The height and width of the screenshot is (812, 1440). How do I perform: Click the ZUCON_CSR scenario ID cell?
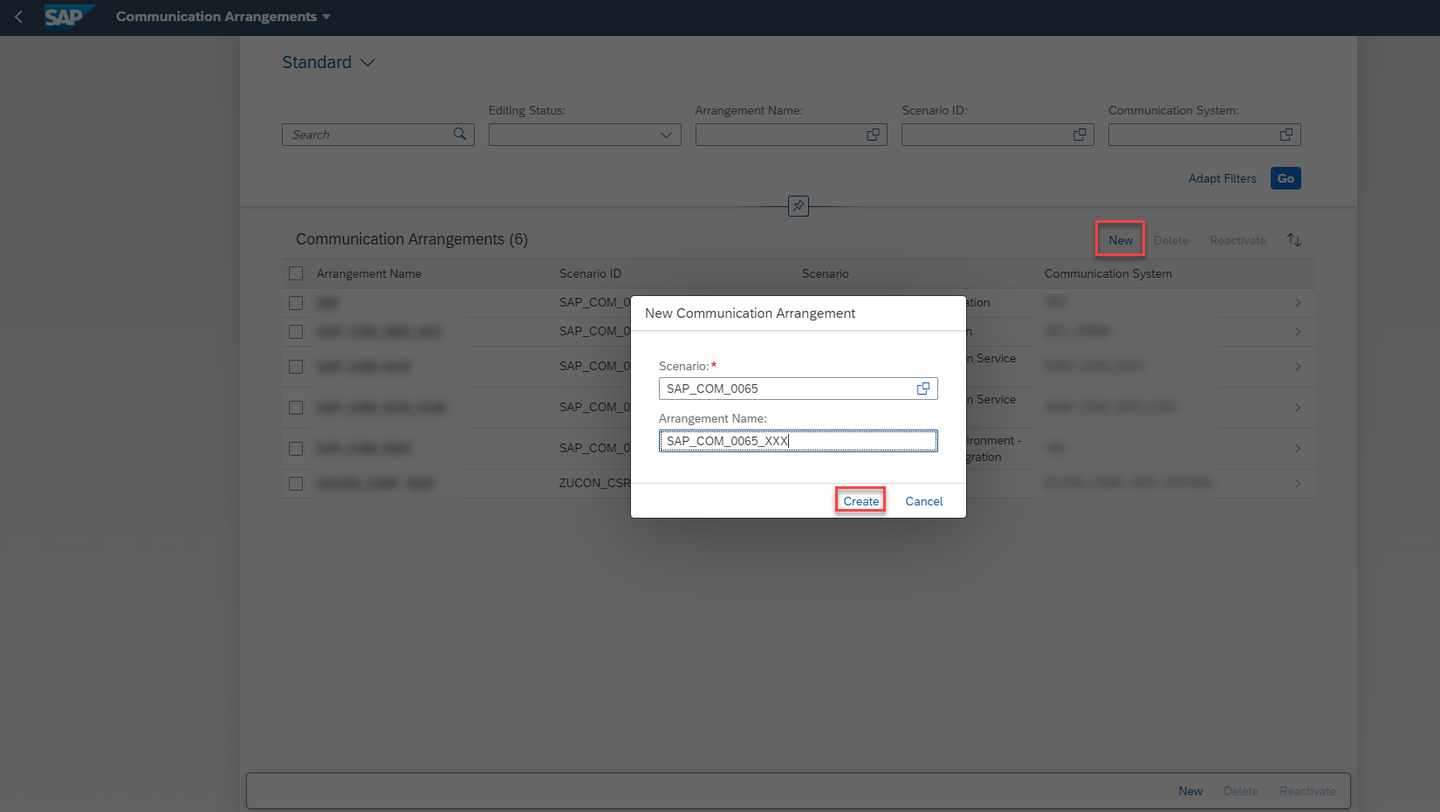594,483
